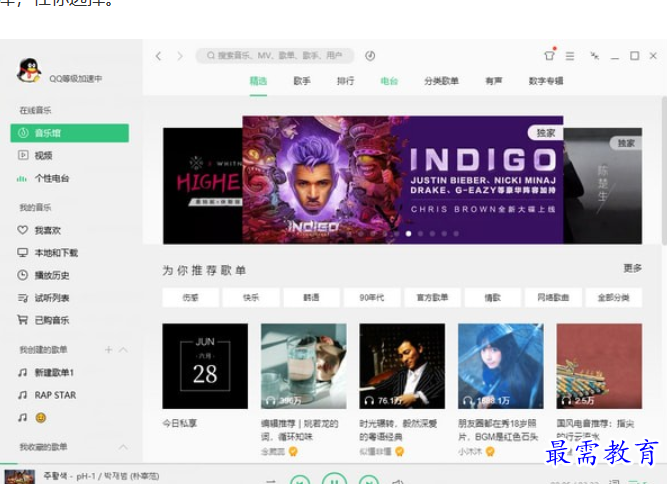Click the heart icon for 我喜欢
This screenshot has height=484, width=667.
(x=23, y=230)
